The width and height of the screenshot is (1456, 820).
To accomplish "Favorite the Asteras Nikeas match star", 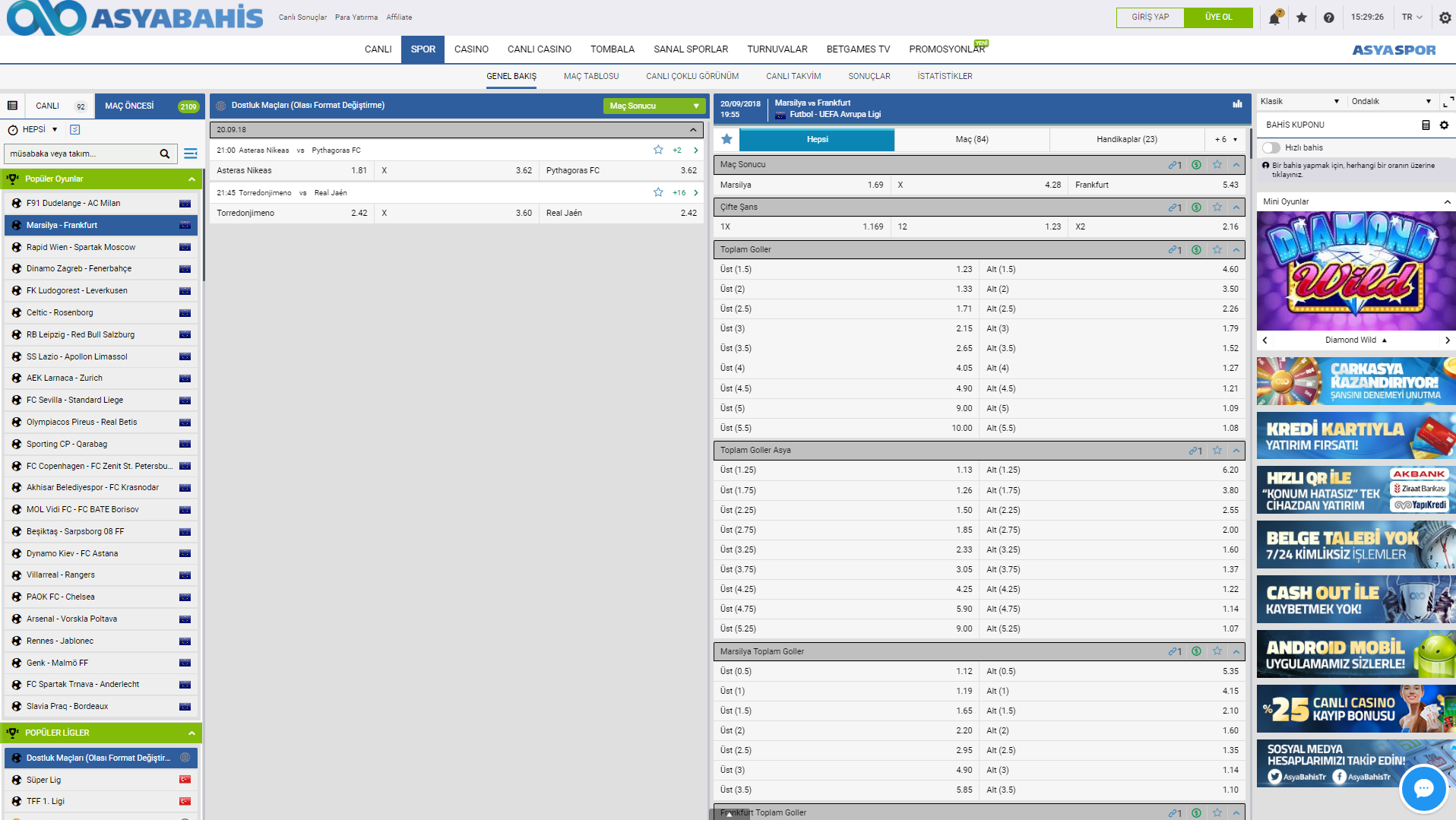I will [658, 150].
